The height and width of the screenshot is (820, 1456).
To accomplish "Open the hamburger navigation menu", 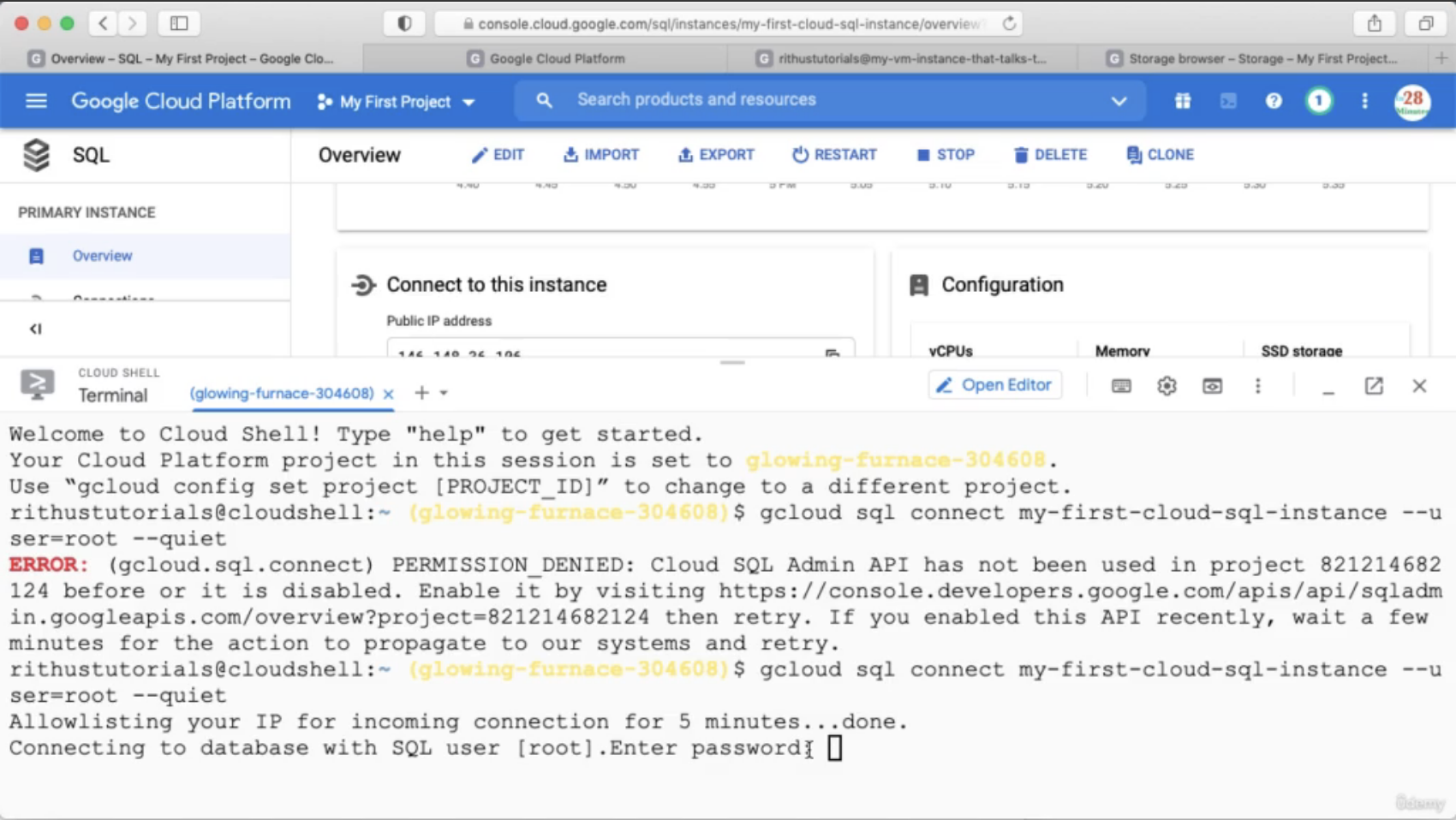I will [x=36, y=101].
